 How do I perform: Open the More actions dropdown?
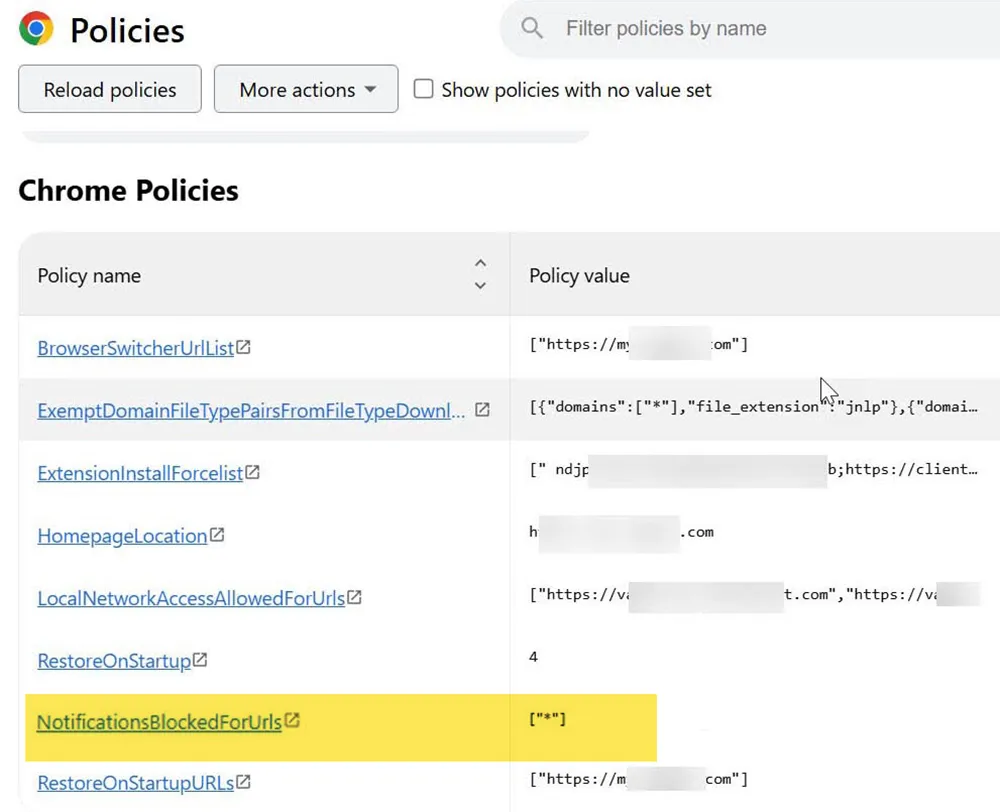305,89
